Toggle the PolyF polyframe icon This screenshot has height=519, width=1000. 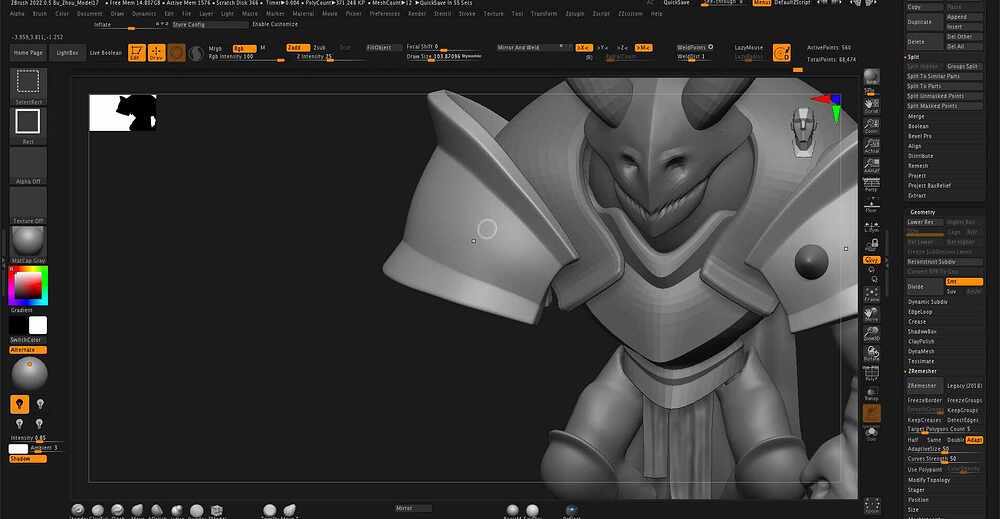tap(871, 374)
